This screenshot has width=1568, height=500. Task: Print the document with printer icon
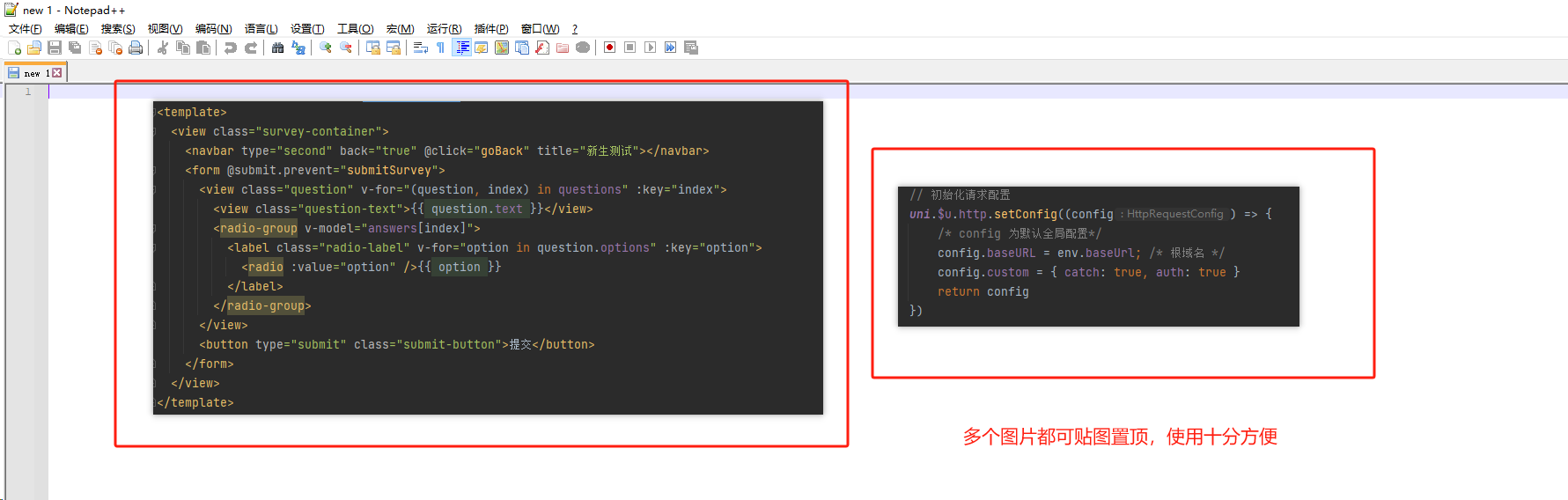136,48
